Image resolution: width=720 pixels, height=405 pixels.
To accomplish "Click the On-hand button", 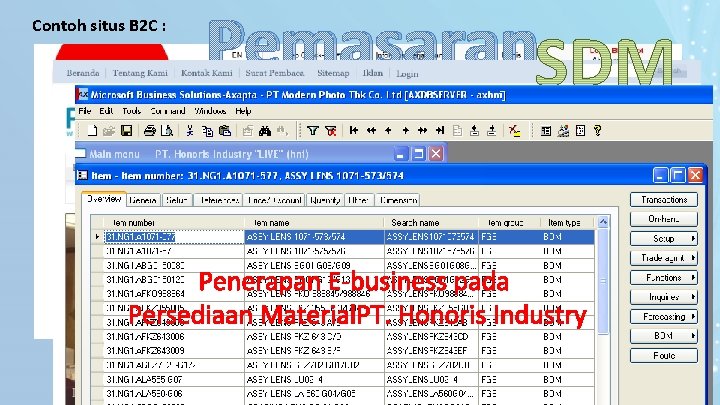I will click(664, 219).
